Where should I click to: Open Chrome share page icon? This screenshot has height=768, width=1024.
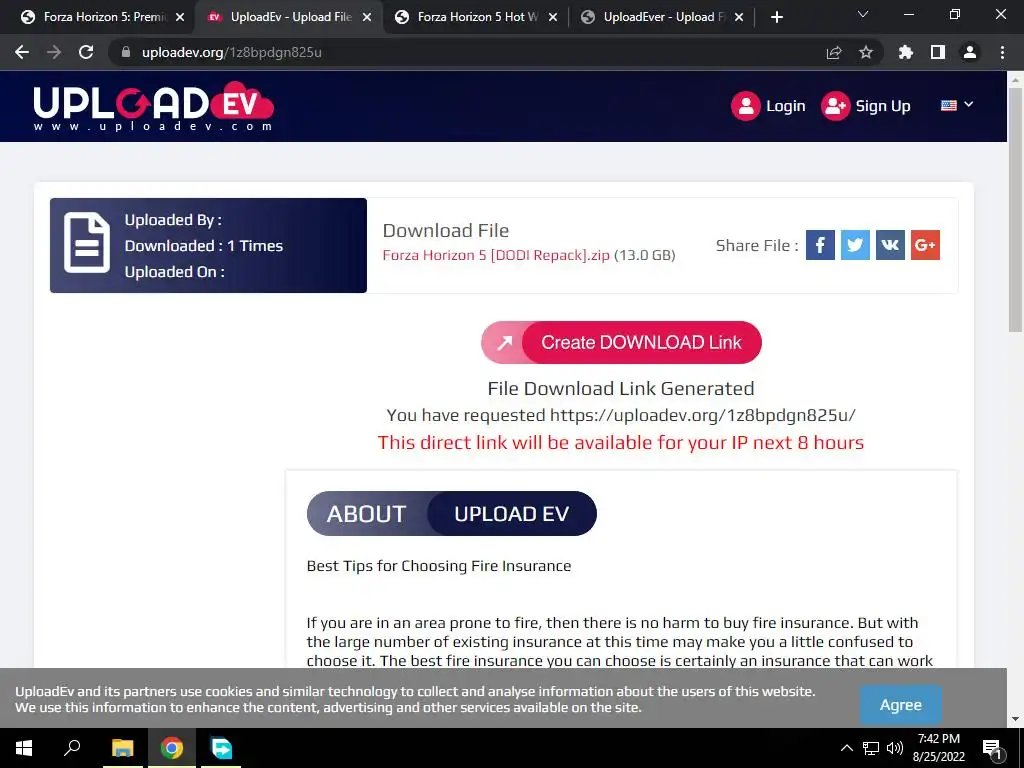click(833, 52)
